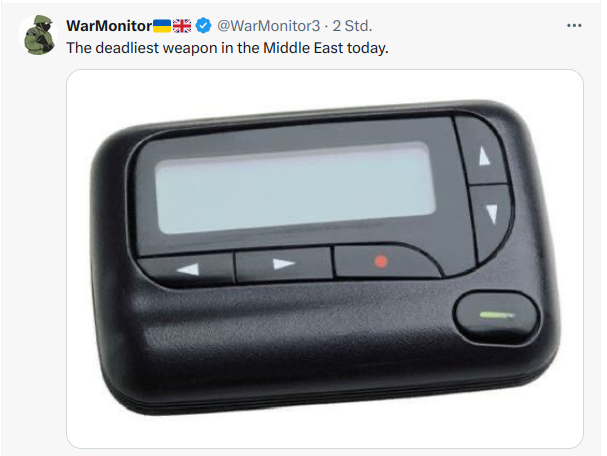Click the pager's LCD display screen
607x456 pixels.
click(295, 188)
